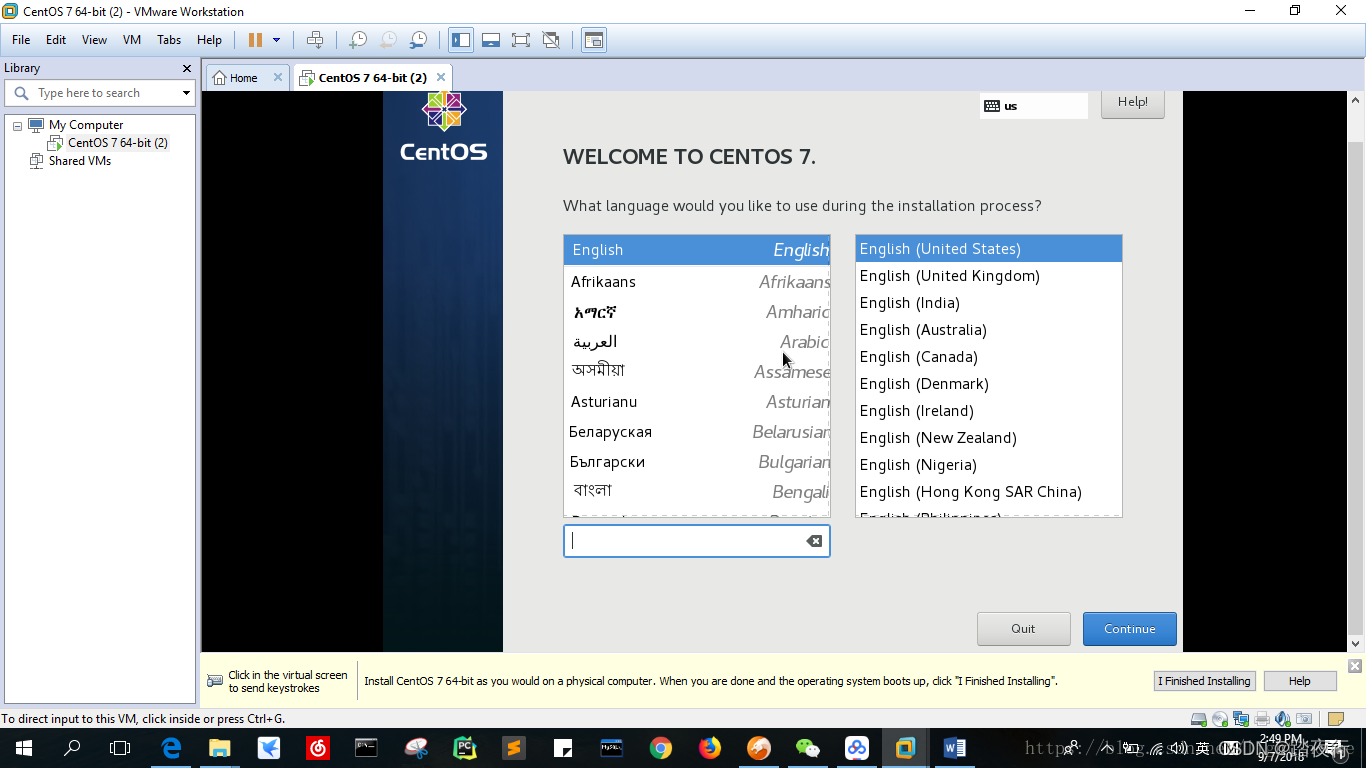Open Microsoft Edge from taskbar

pos(171,748)
